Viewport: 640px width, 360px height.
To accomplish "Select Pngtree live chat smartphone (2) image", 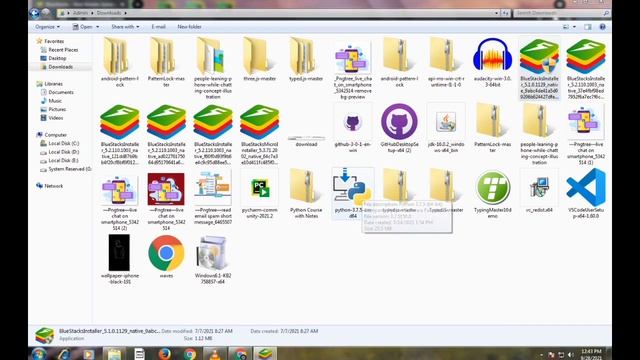I will pos(119,201).
